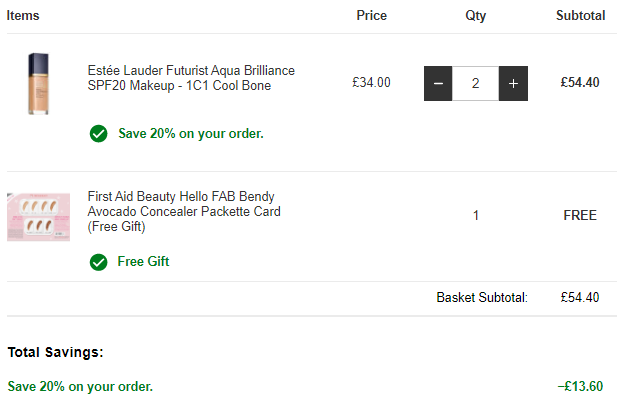Click green checkmark beside Free Gift
617x399 pixels.
(98, 262)
